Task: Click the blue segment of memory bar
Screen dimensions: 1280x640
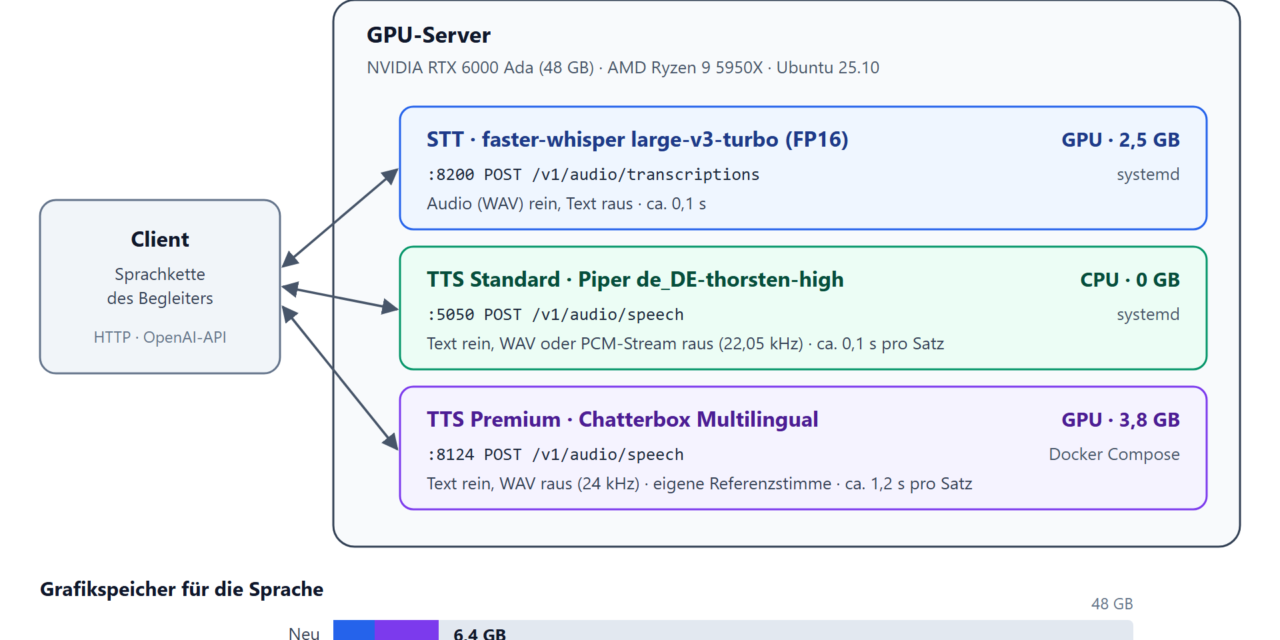Action: click(354, 630)
